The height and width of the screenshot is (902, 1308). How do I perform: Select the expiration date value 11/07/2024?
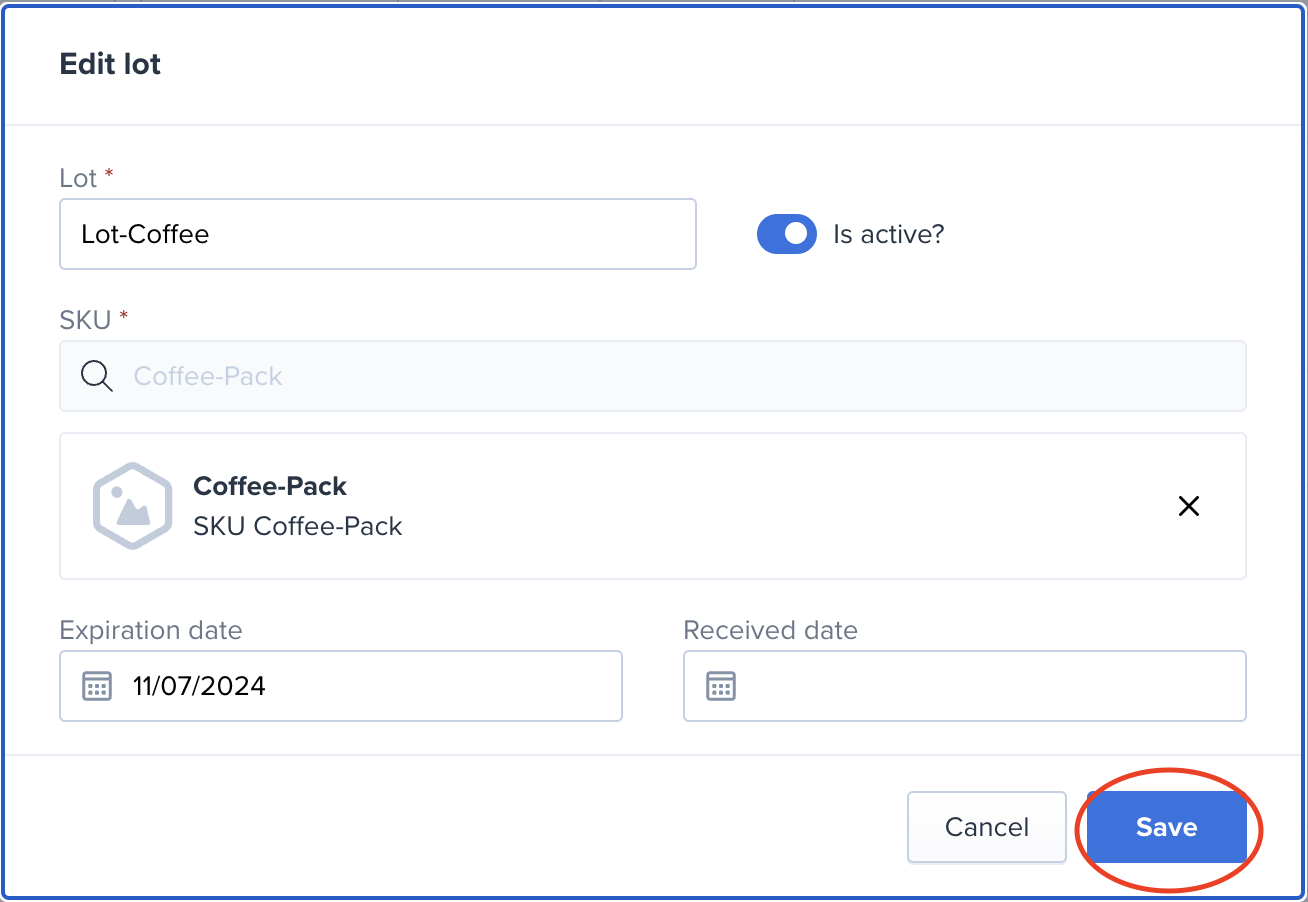(199, 686)
